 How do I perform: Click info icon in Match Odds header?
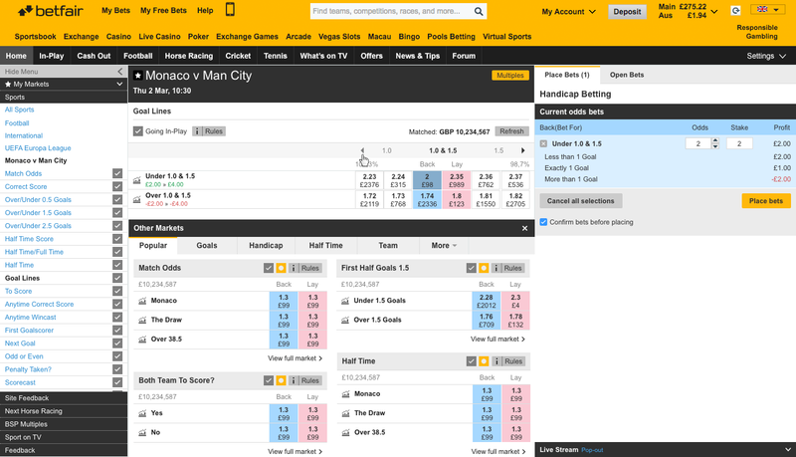coord(293,268)
